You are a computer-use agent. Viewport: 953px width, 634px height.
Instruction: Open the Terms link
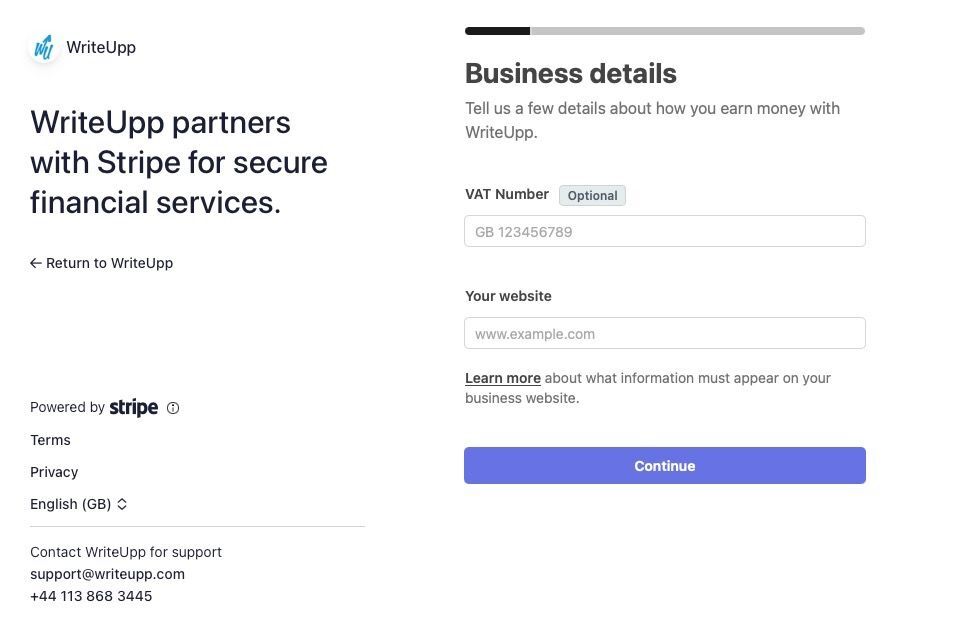[50, 440]
